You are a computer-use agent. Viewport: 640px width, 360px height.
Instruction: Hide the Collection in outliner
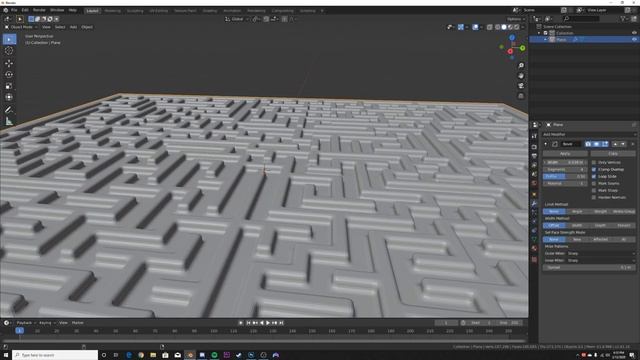634,33
